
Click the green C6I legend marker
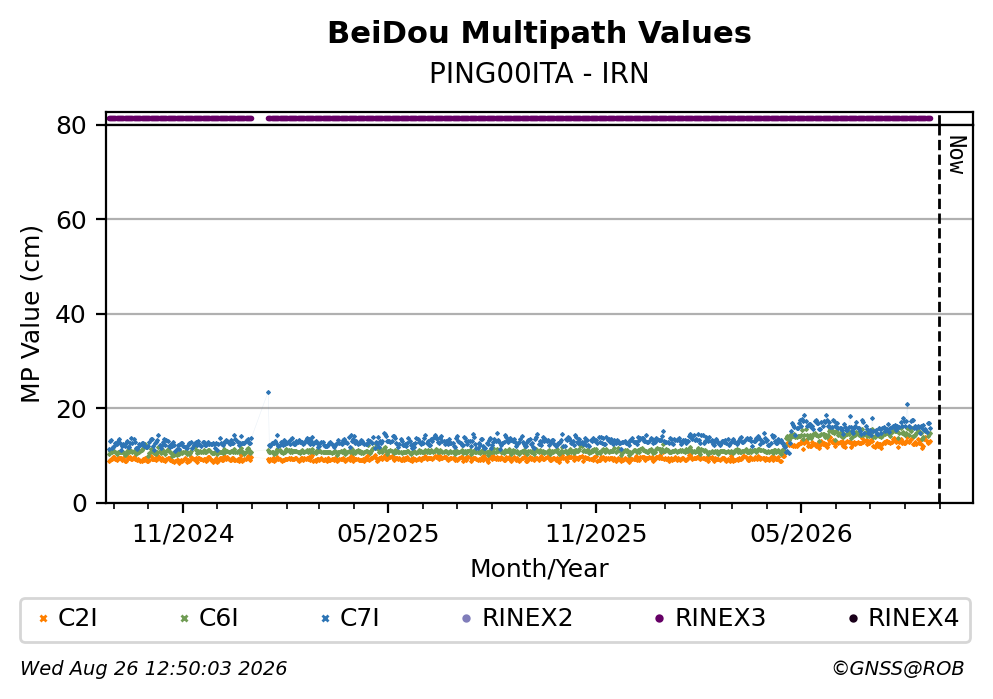pyautogui.click(x=184, y=619)
